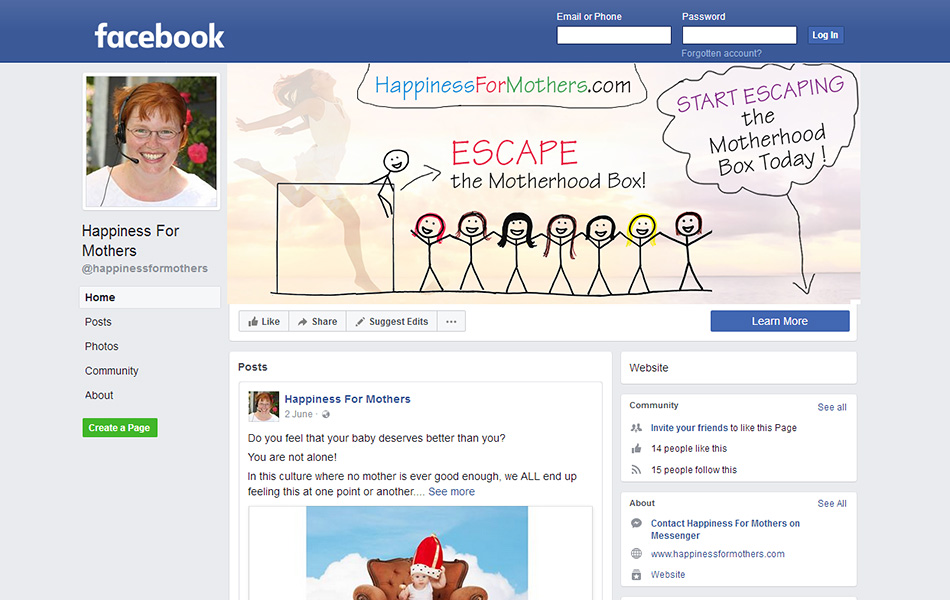Click the Facebook logo

pos(159,36)
